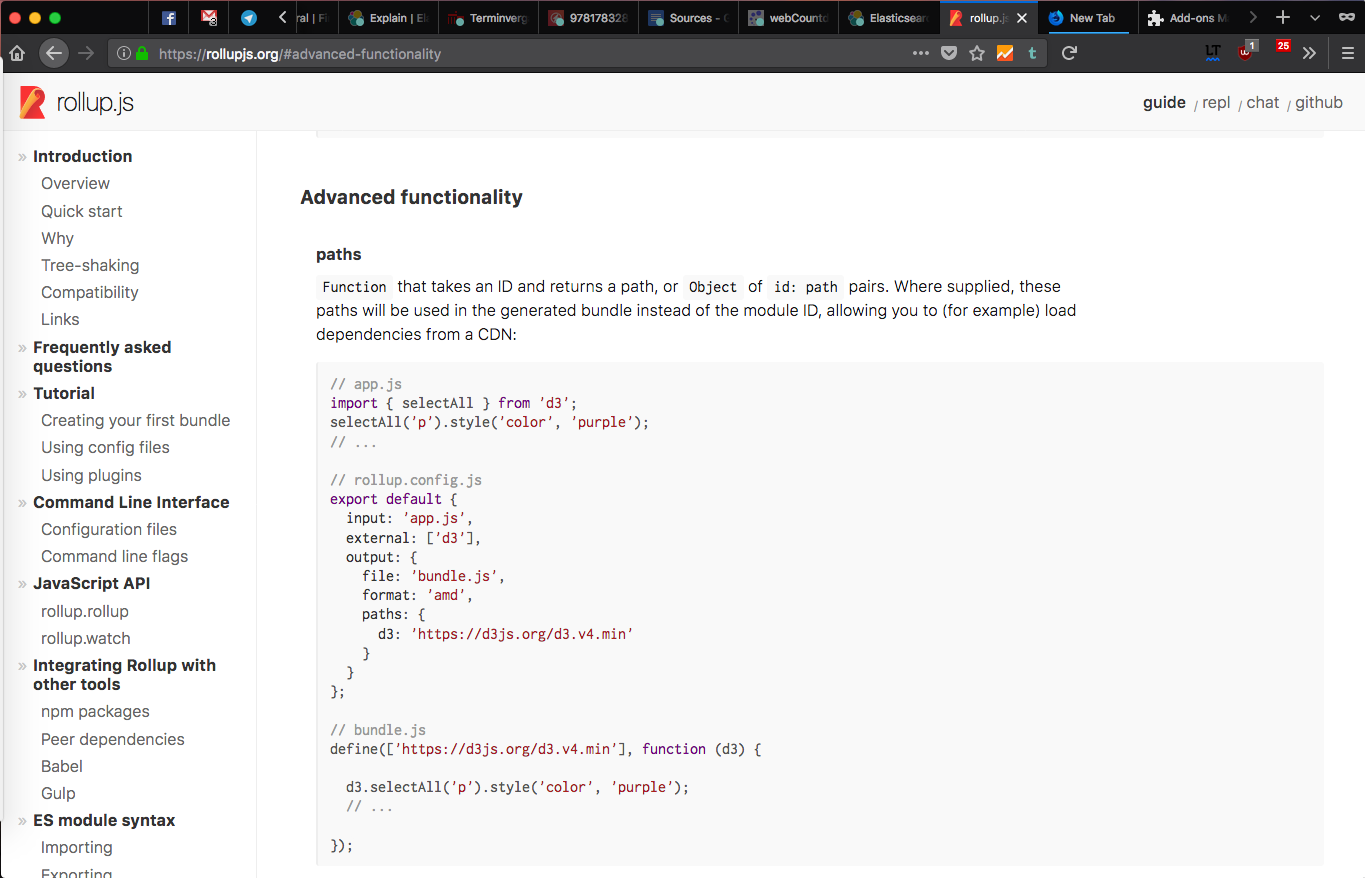
Task: Open Command Line Interface section
Action: (x=131, y=502)
